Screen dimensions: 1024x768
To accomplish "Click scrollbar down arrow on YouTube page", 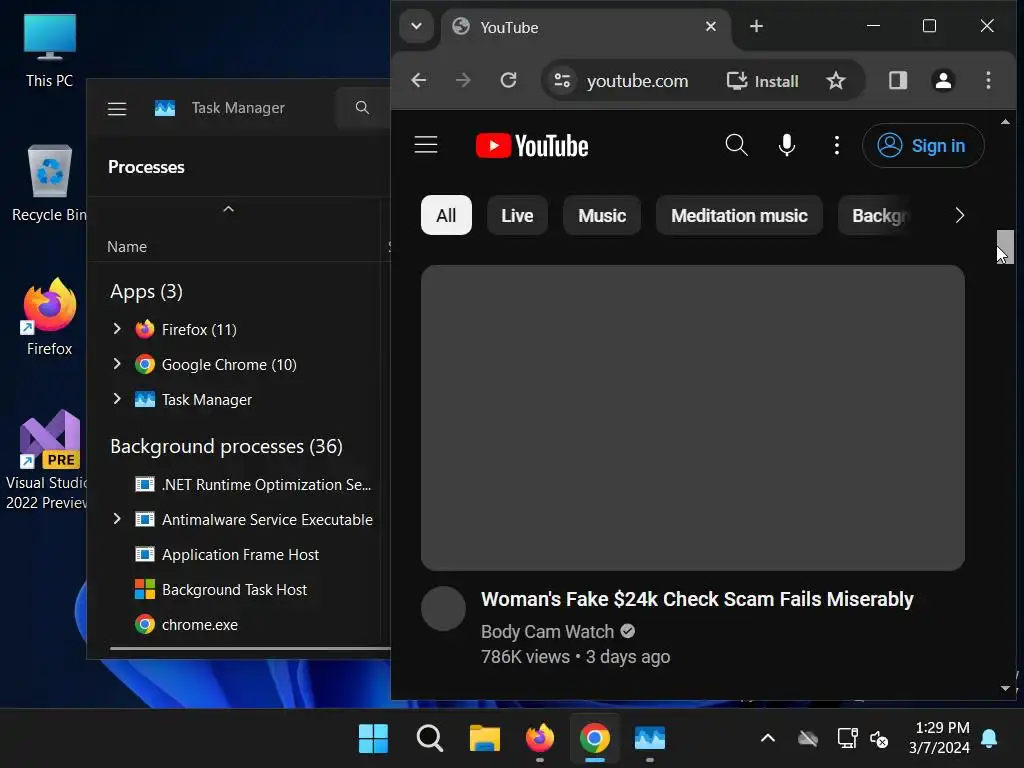I will 1005,688.
